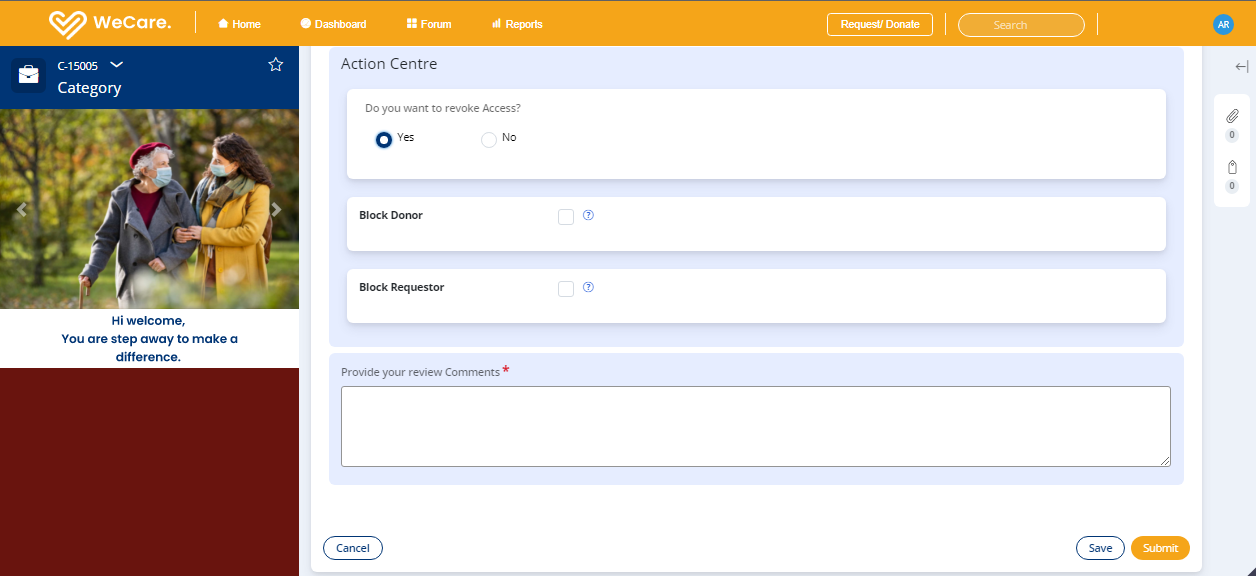Mark case with the star favorite icon
The height and width of the screenshot is (576, 1256).
pos(276,65)
